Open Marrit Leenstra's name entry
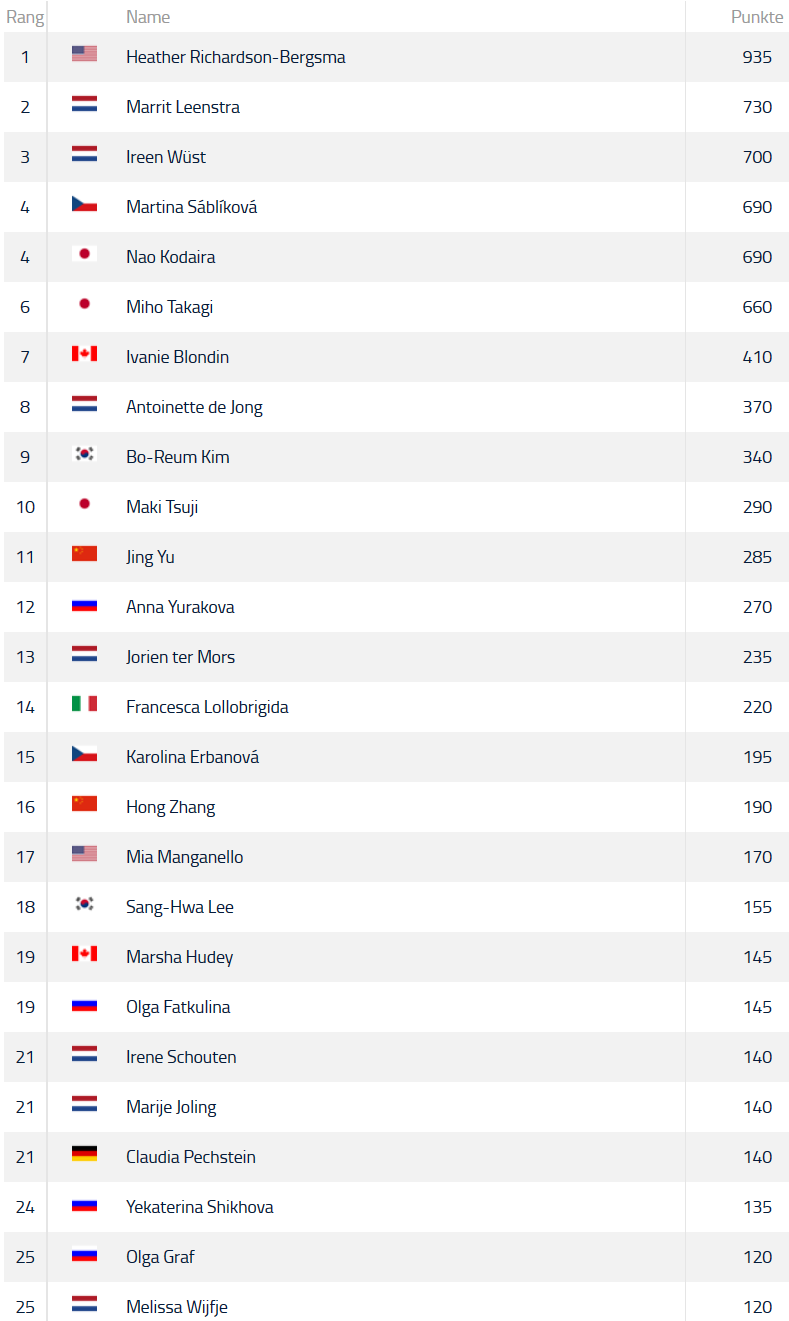This screenshot has width=789, height=1321. (183, 107)
